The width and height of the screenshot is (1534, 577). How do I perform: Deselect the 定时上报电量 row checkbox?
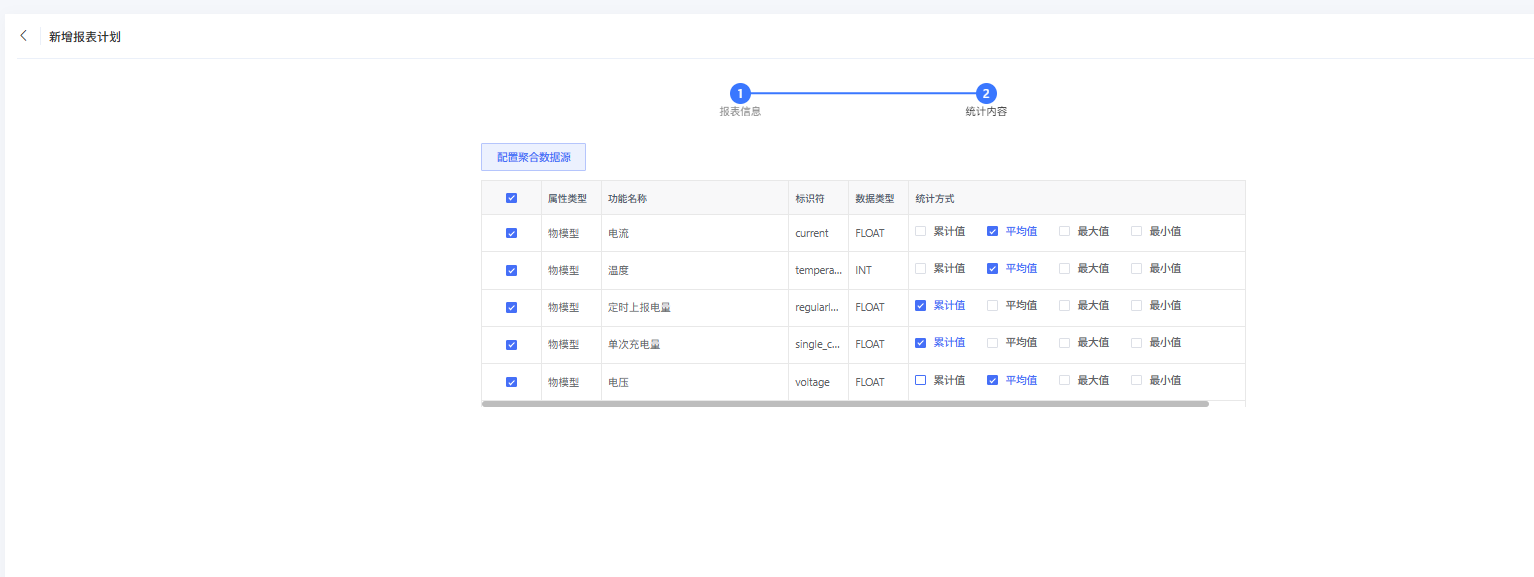tap(512, 307)
